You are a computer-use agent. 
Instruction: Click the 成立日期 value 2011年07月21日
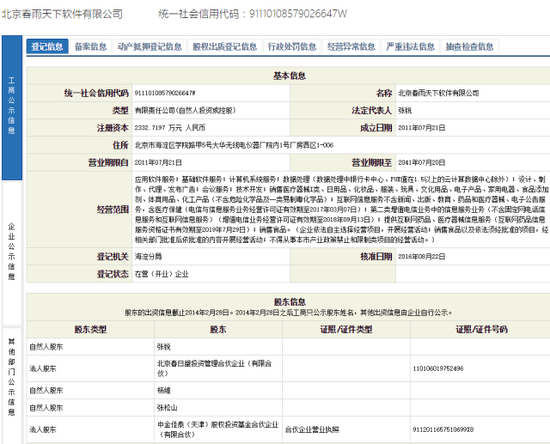point(422,128)
